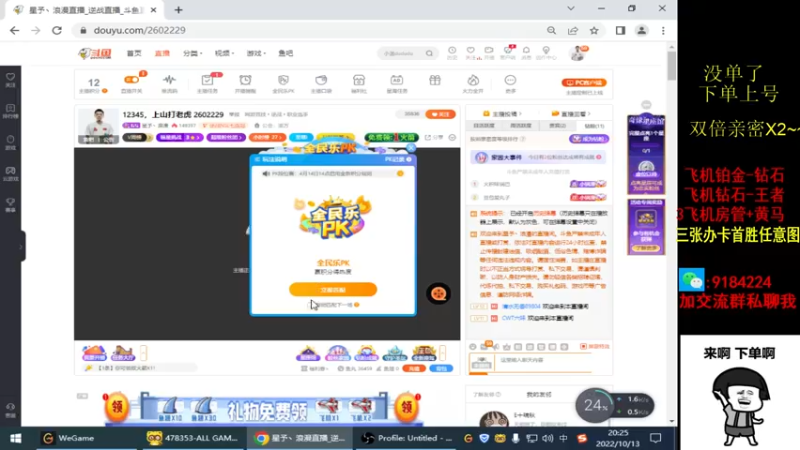Close the 全民乐PK popup
Screen dimensions: 800x450
click(x=411, y=148)
